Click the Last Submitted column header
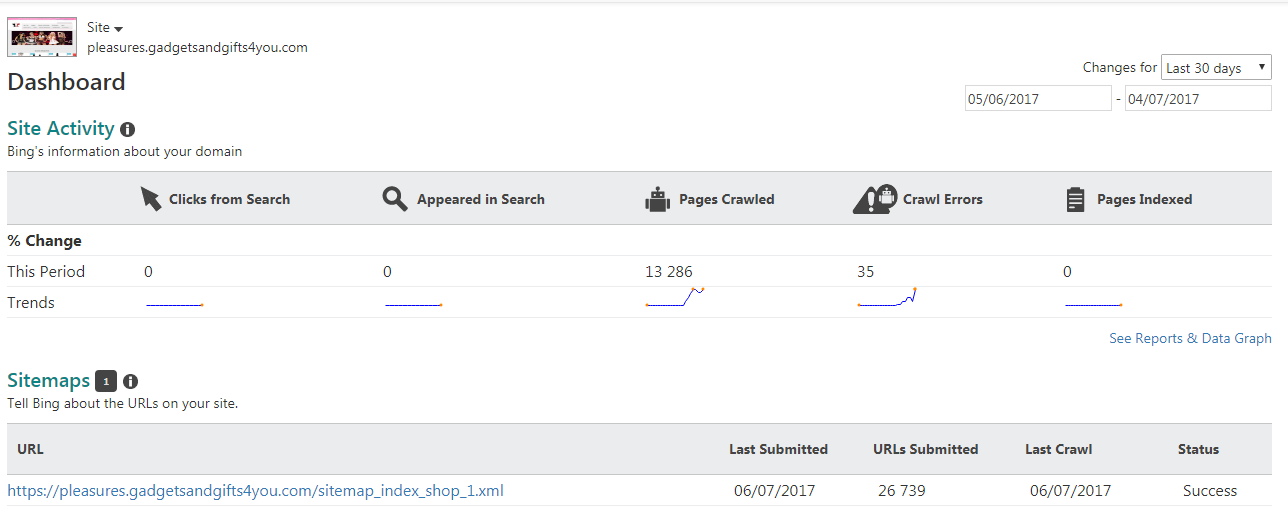 [x=778, y=449]
